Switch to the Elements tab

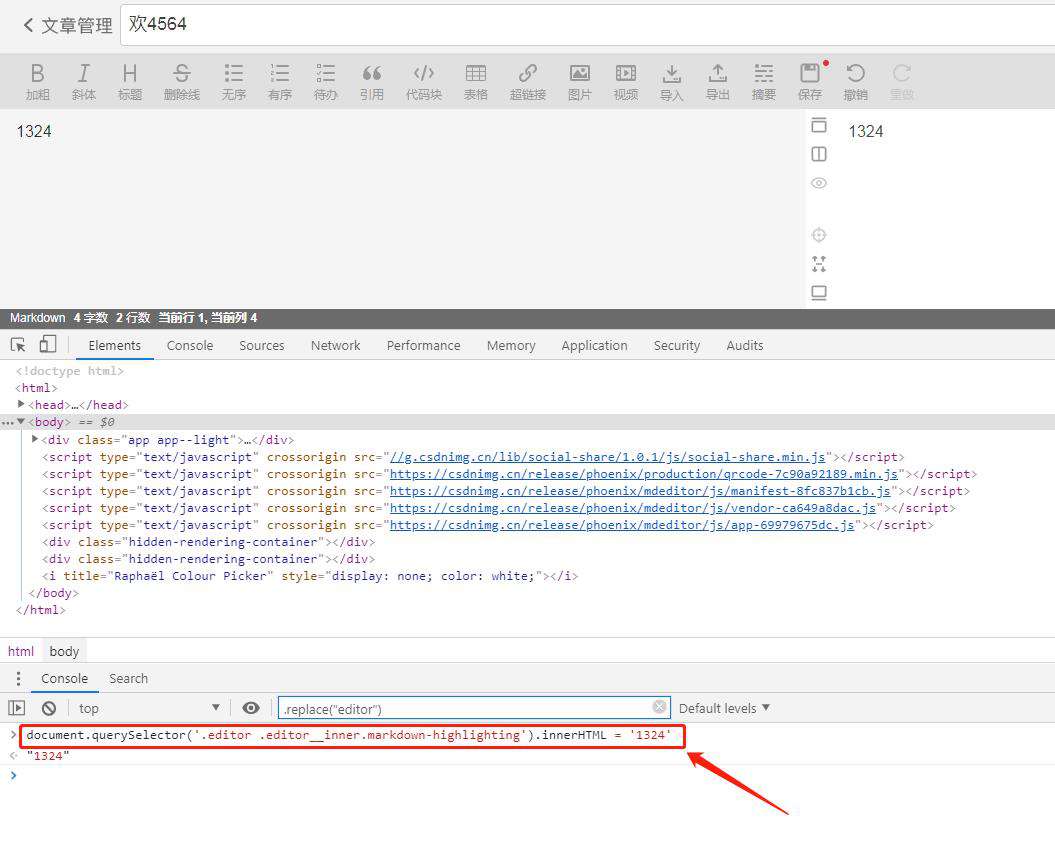pyautogui.click(x=114, y=345)
